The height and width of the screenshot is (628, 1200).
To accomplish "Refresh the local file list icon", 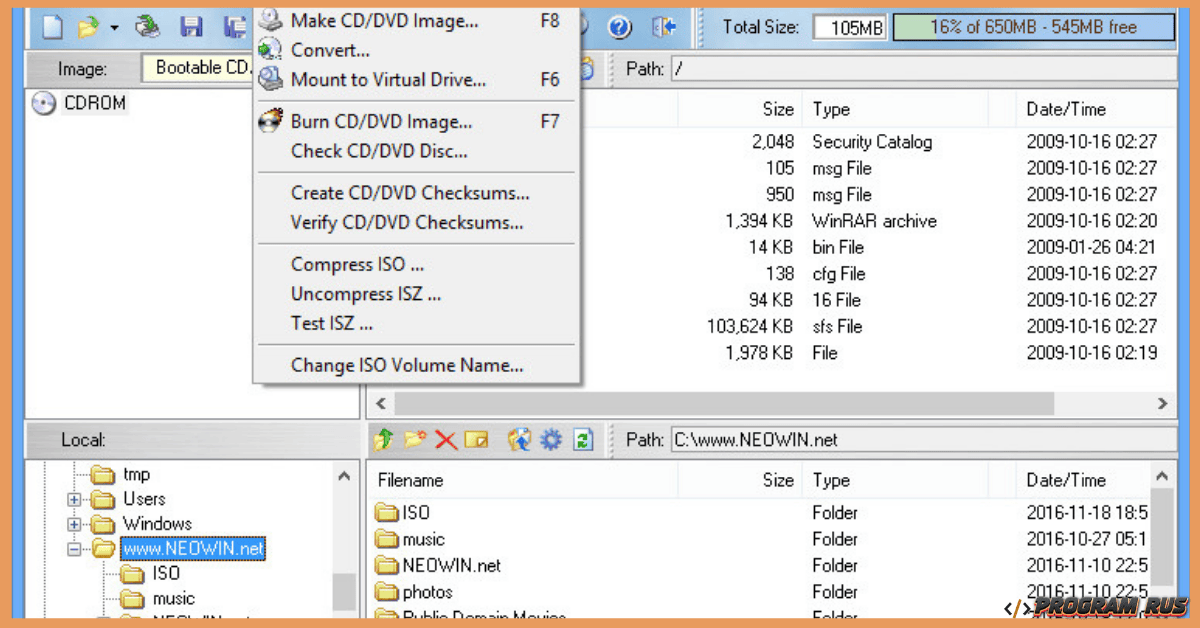I will [x=582, y=439].
